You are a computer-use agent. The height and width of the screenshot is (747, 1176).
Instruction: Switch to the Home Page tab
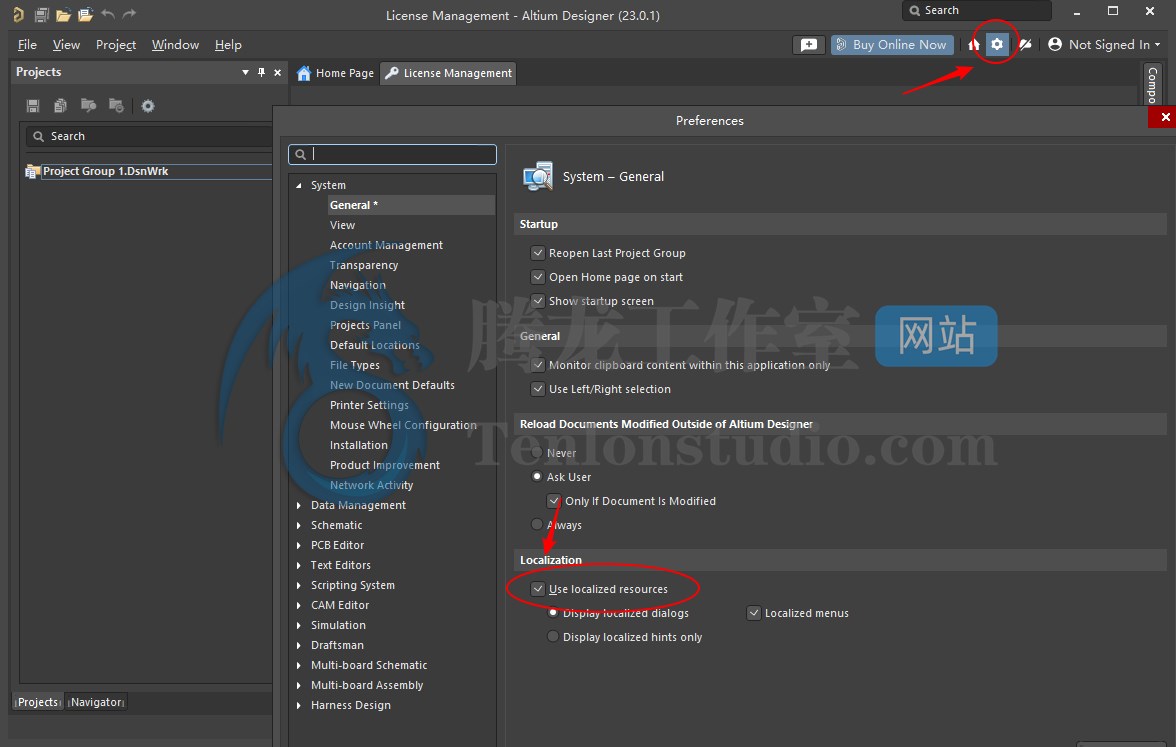[x=335, y=73]
